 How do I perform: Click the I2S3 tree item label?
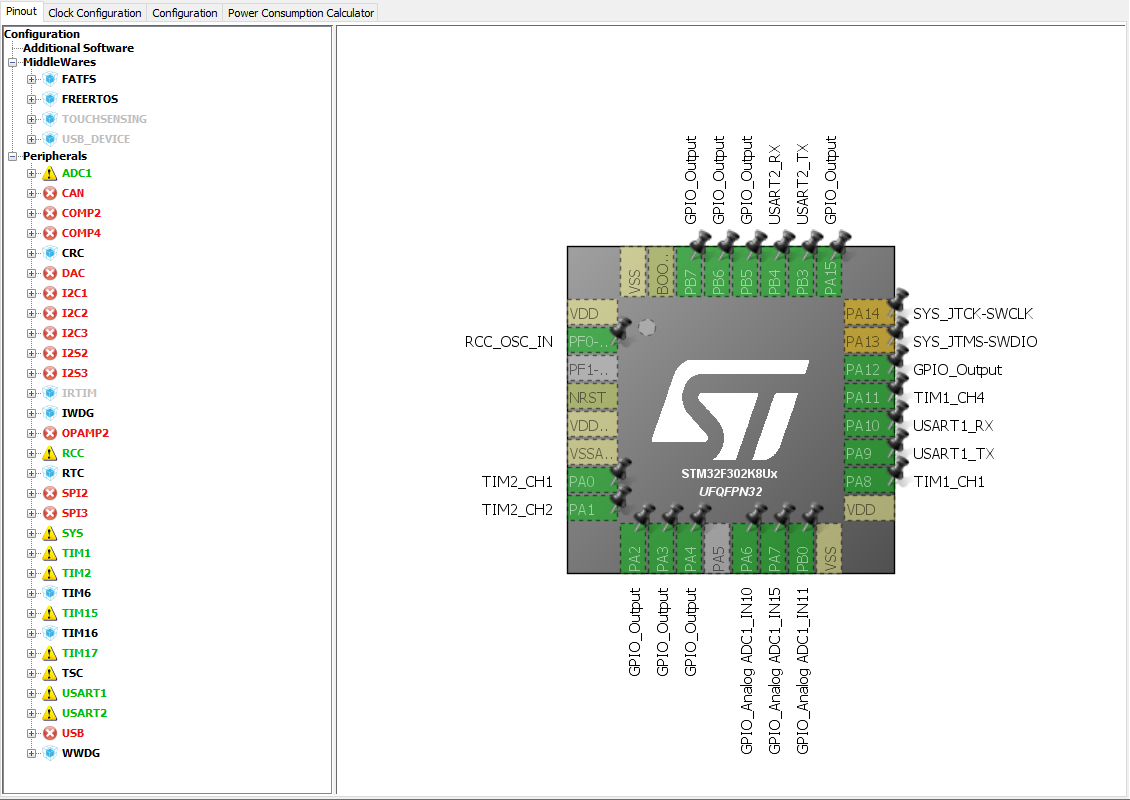(x=75, y=373)
